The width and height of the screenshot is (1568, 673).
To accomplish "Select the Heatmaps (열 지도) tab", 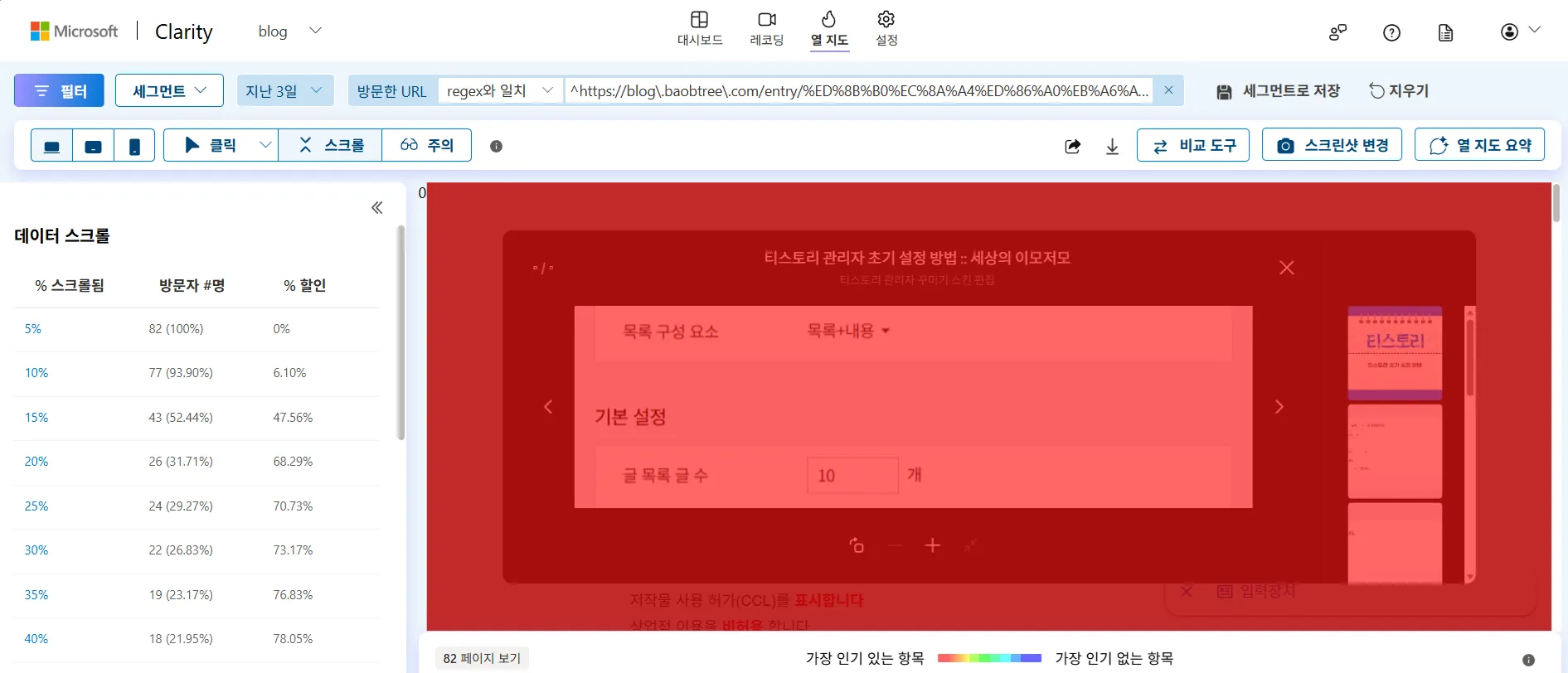I will (x=829, y=29).
